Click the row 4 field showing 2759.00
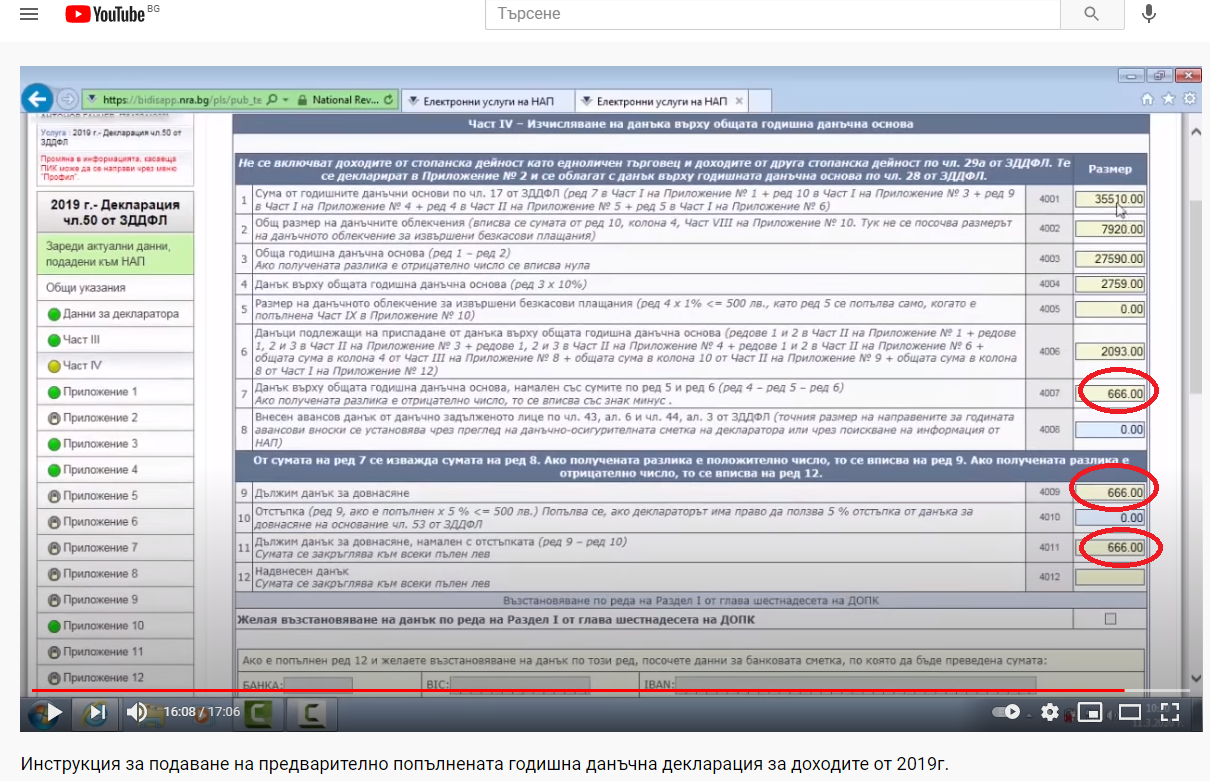 (1110, 284)
